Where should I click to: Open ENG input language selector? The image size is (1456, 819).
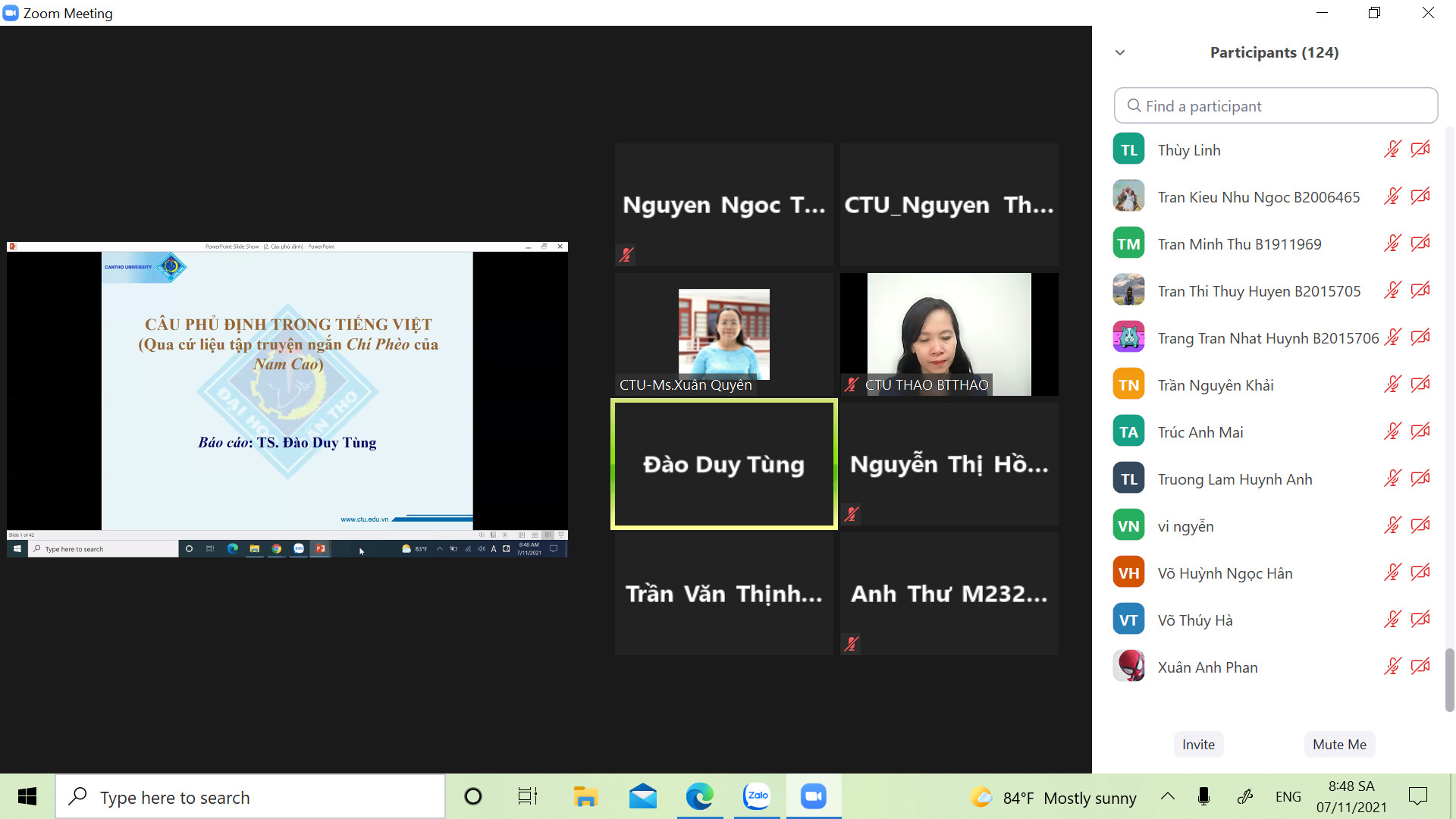click(1288, 796)
